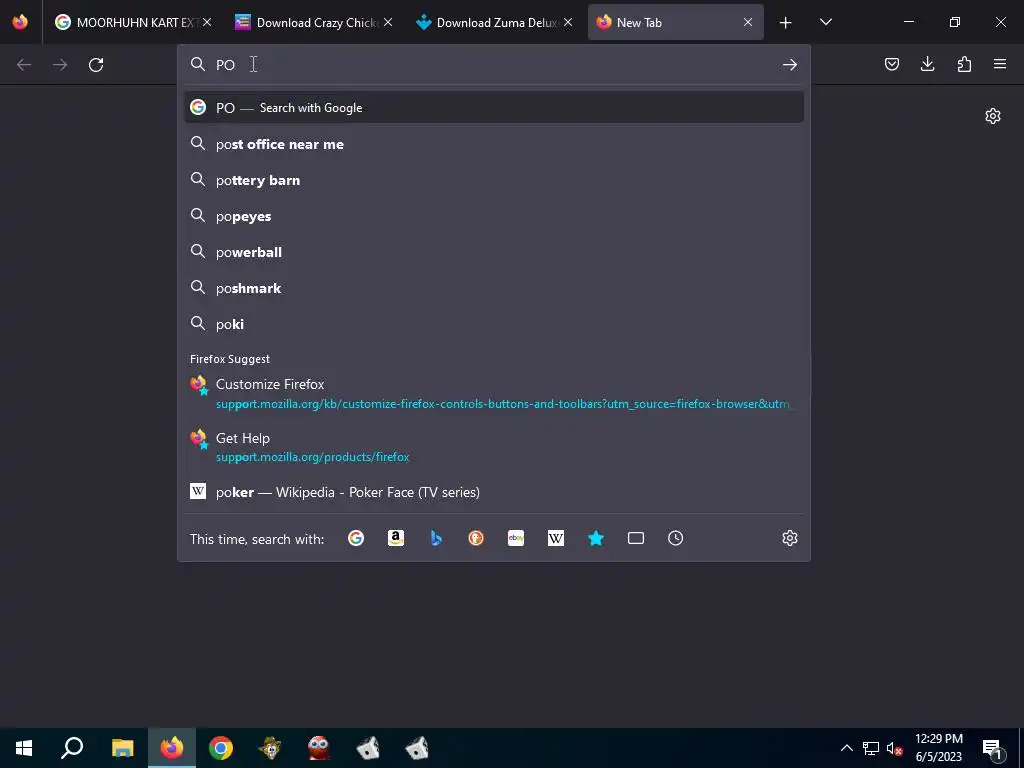Choose 'powerball' suggestion
This screenshot has height=768, width=1024.
(x=494, y=252)
